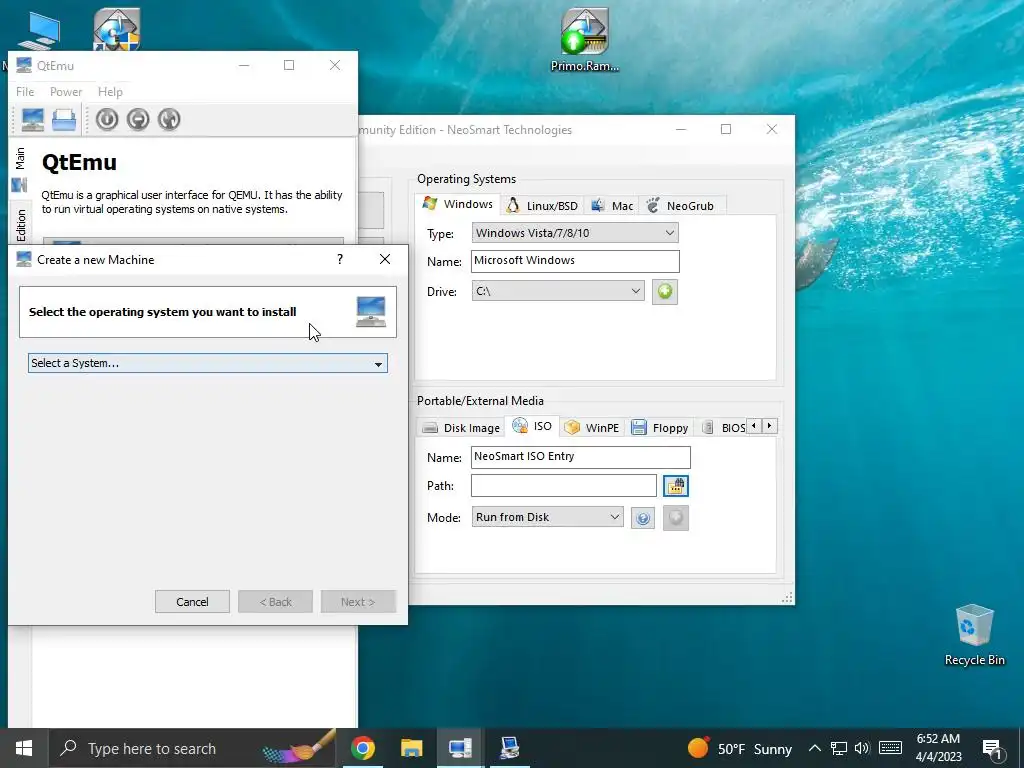This screenshot has width=1024, height=768.
Task: Click the taskbar search box
Action: click(x=193, y=748)
